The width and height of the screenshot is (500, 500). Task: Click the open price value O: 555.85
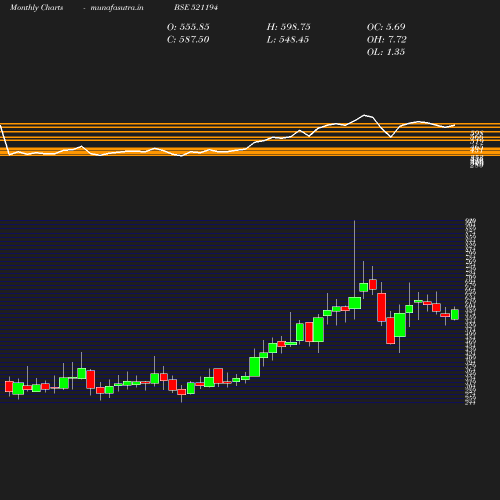[188, 27]
